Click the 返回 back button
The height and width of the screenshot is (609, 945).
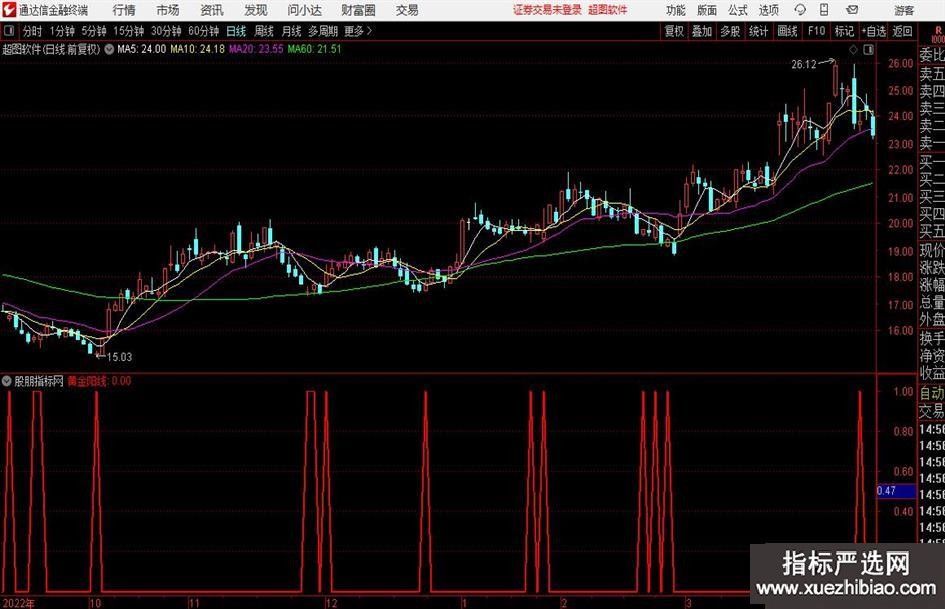point(902,31)
